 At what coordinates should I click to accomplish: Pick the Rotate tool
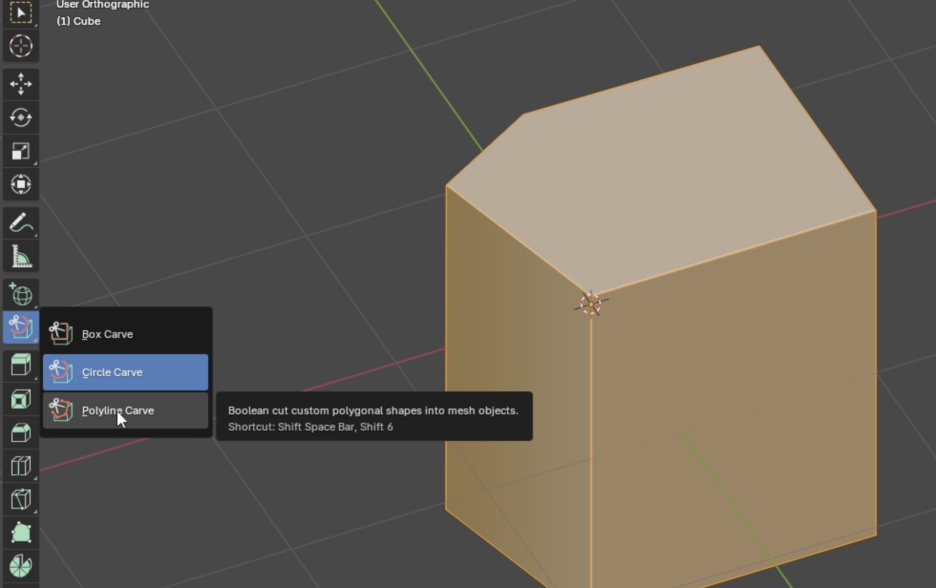click(x=21, y=118)
